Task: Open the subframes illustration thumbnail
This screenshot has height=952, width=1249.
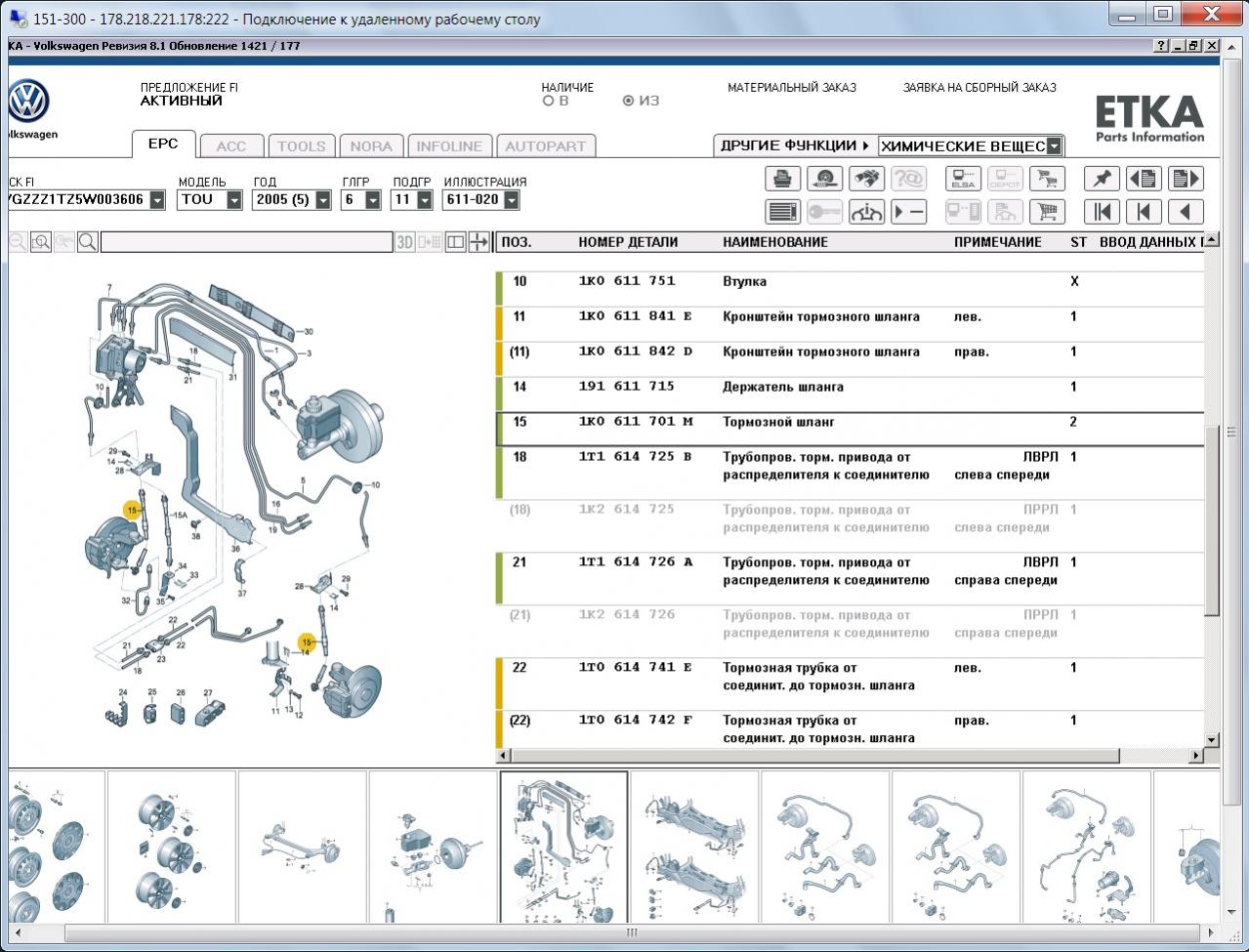Action: (695, 847)
